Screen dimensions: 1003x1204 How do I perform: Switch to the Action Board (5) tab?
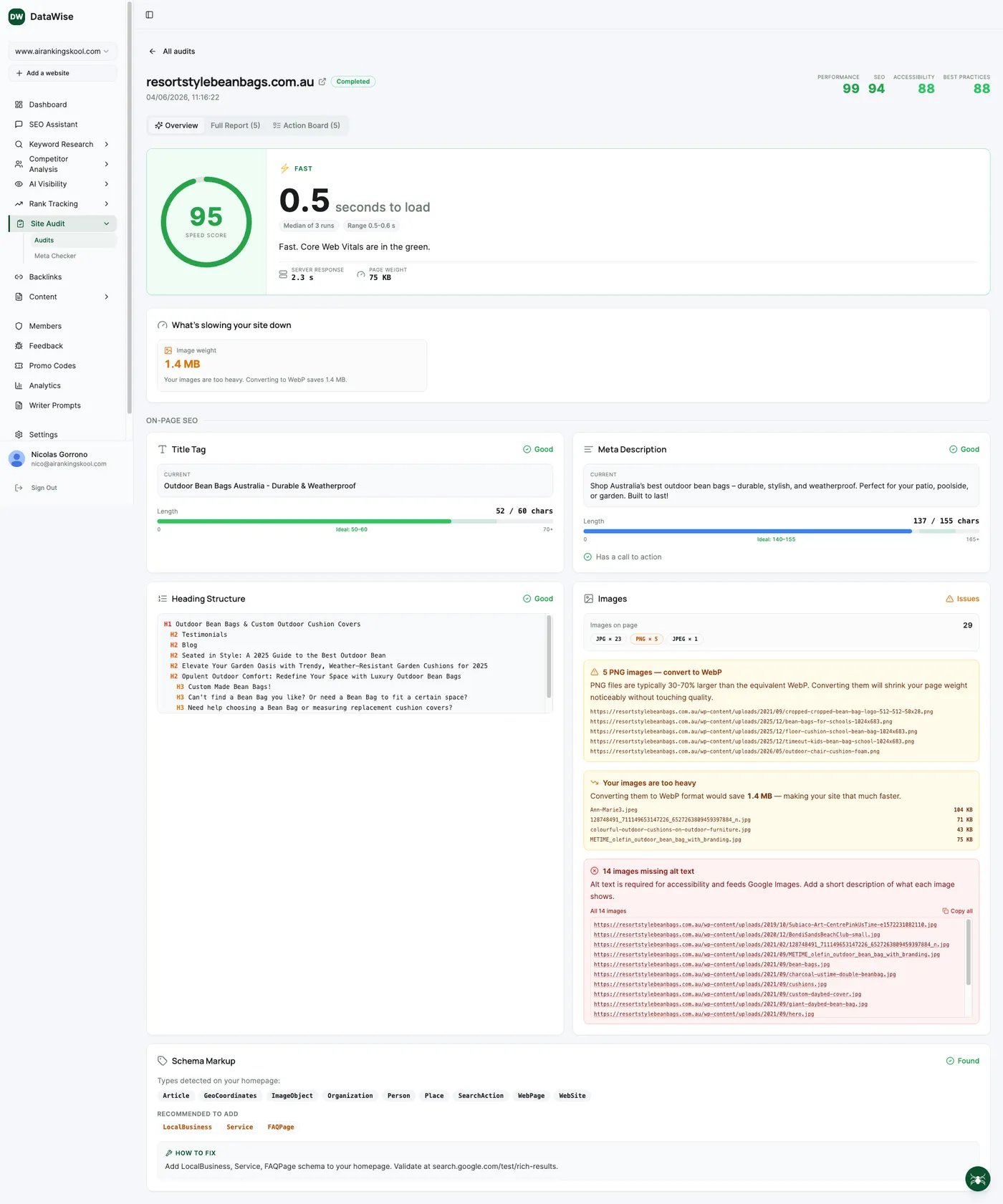(306, 125)
